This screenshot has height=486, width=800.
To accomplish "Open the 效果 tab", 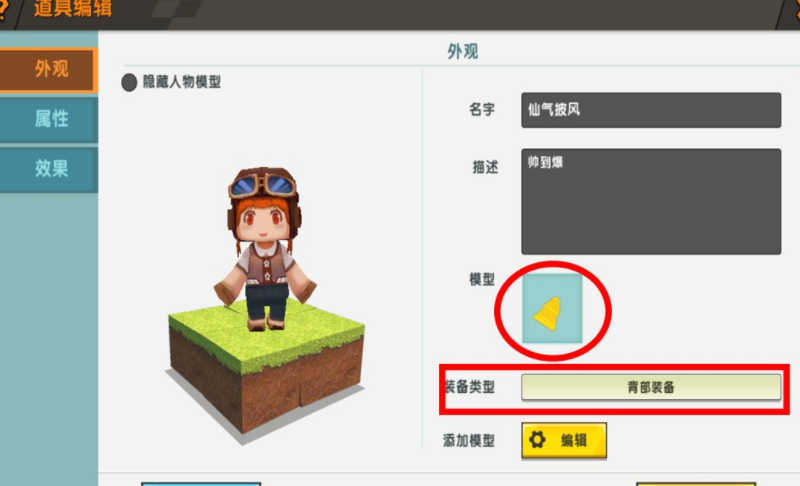I will click(48, 168).
